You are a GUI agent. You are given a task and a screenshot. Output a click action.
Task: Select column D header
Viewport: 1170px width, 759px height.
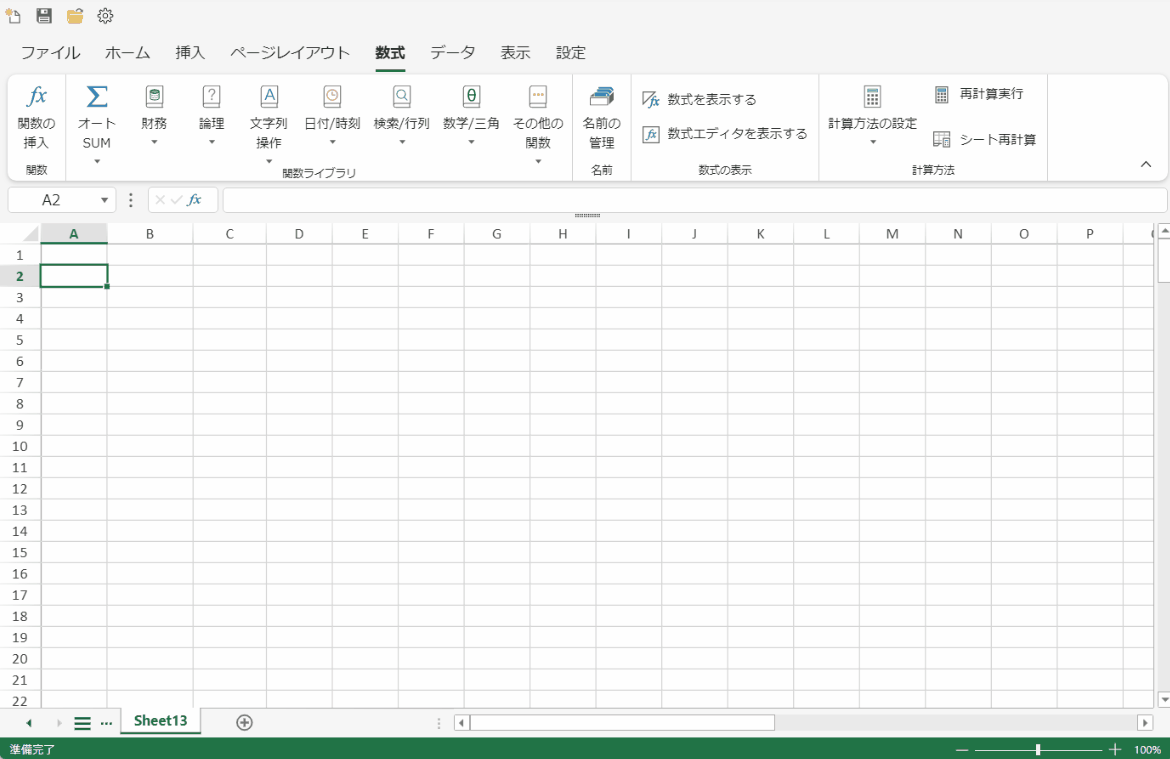[x=299, y=234]
